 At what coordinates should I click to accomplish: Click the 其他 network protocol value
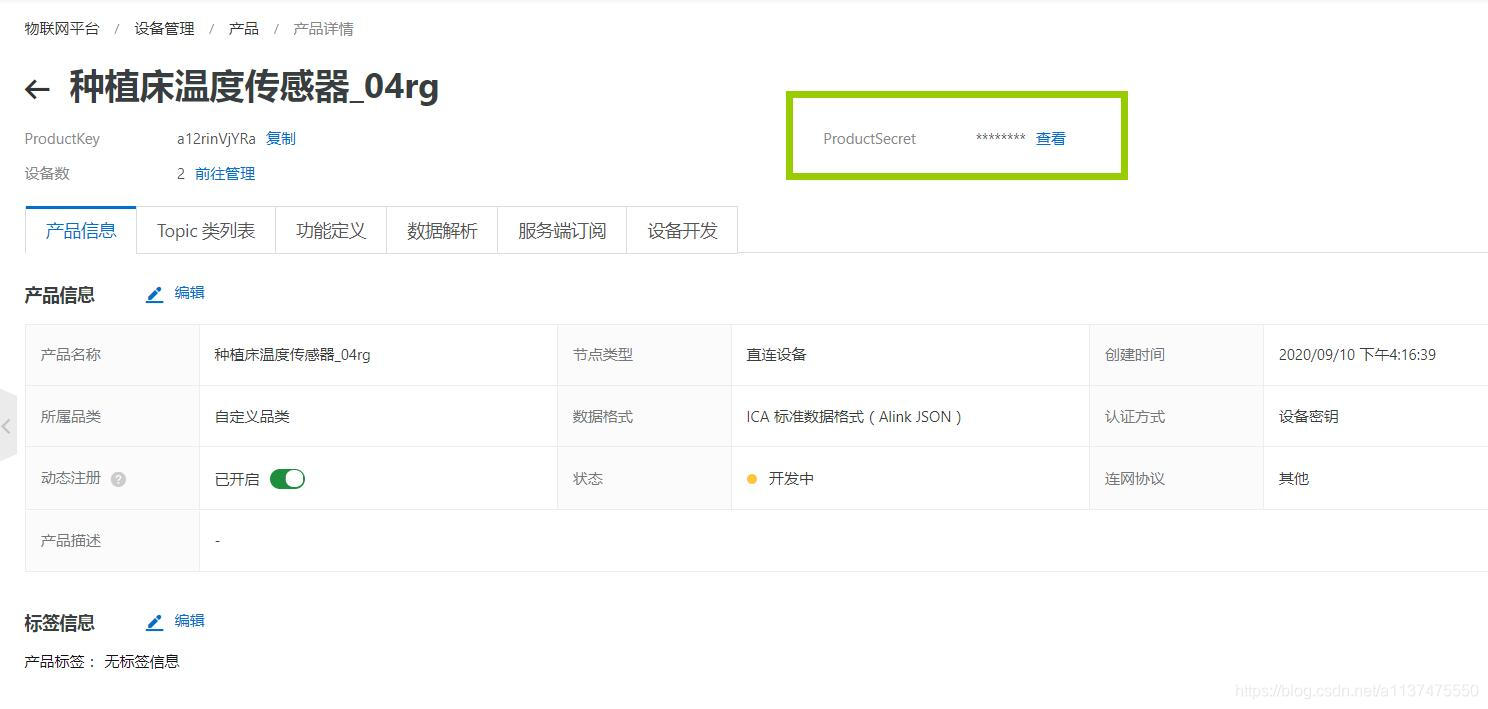click(x=1294, y=479)
